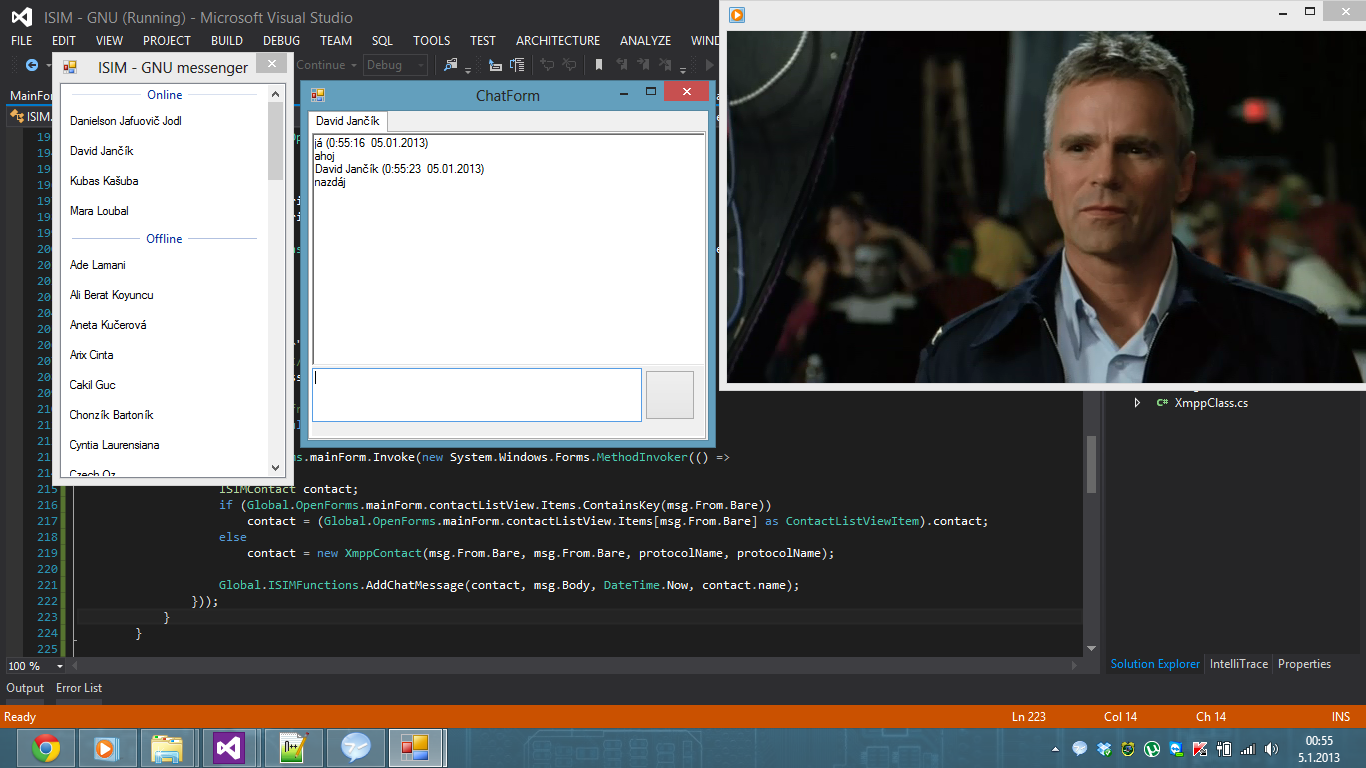Click the Kaspersky tray icon
The width and height of the screenshot is (1366, 768).
[x=1198, y=748]
